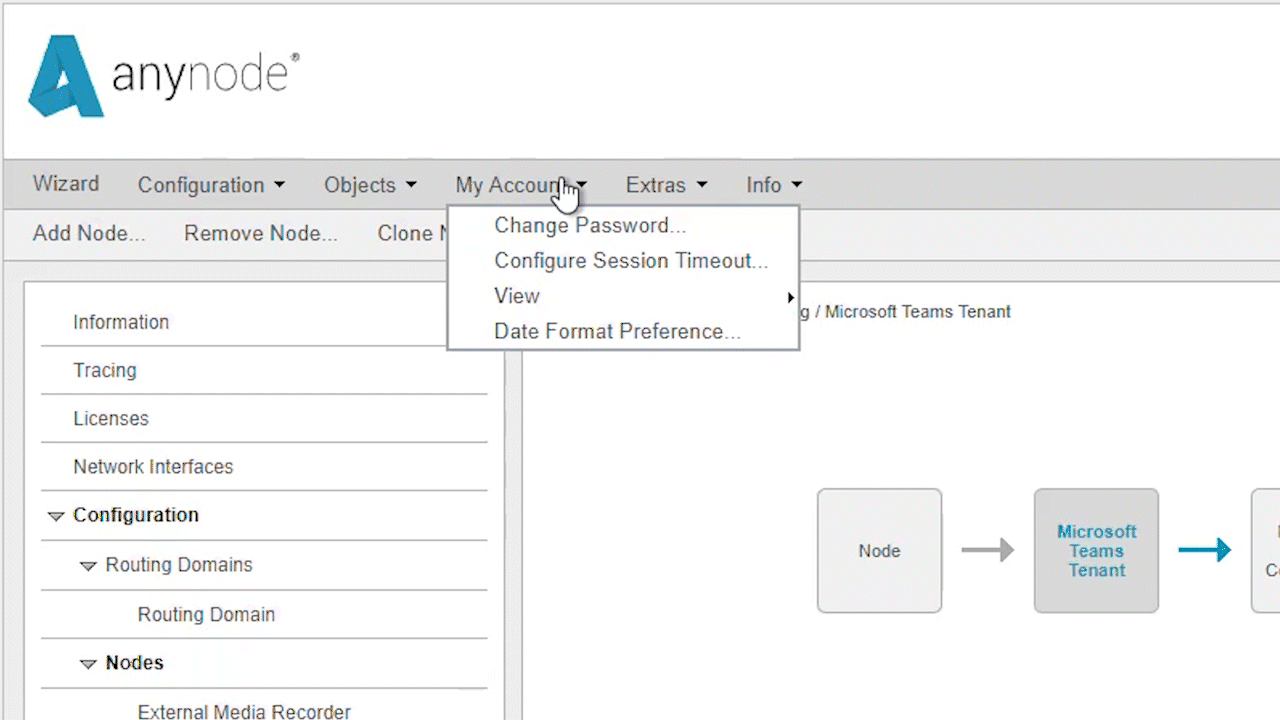Open the Wizard menu item
This screenshot has height=720, width=1280.
[66, 184]
